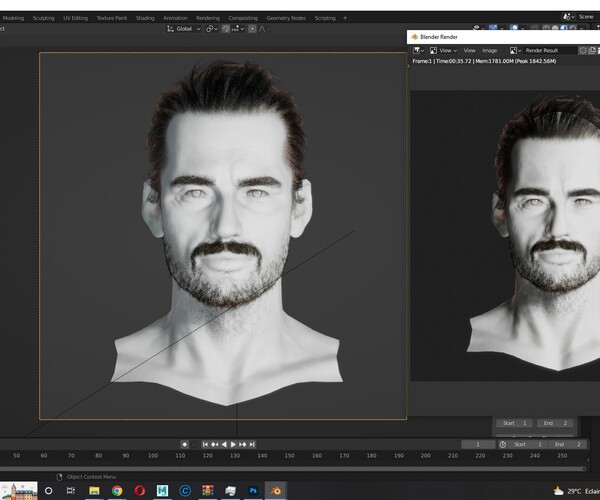Click the new image icon in Blender Render
The width and height of the screenshot is (600, 500).
[x=592, y=50]
